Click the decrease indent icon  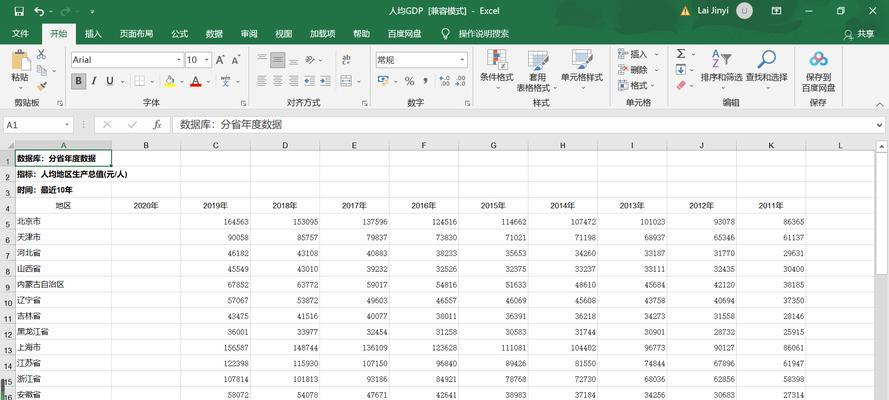309,81
